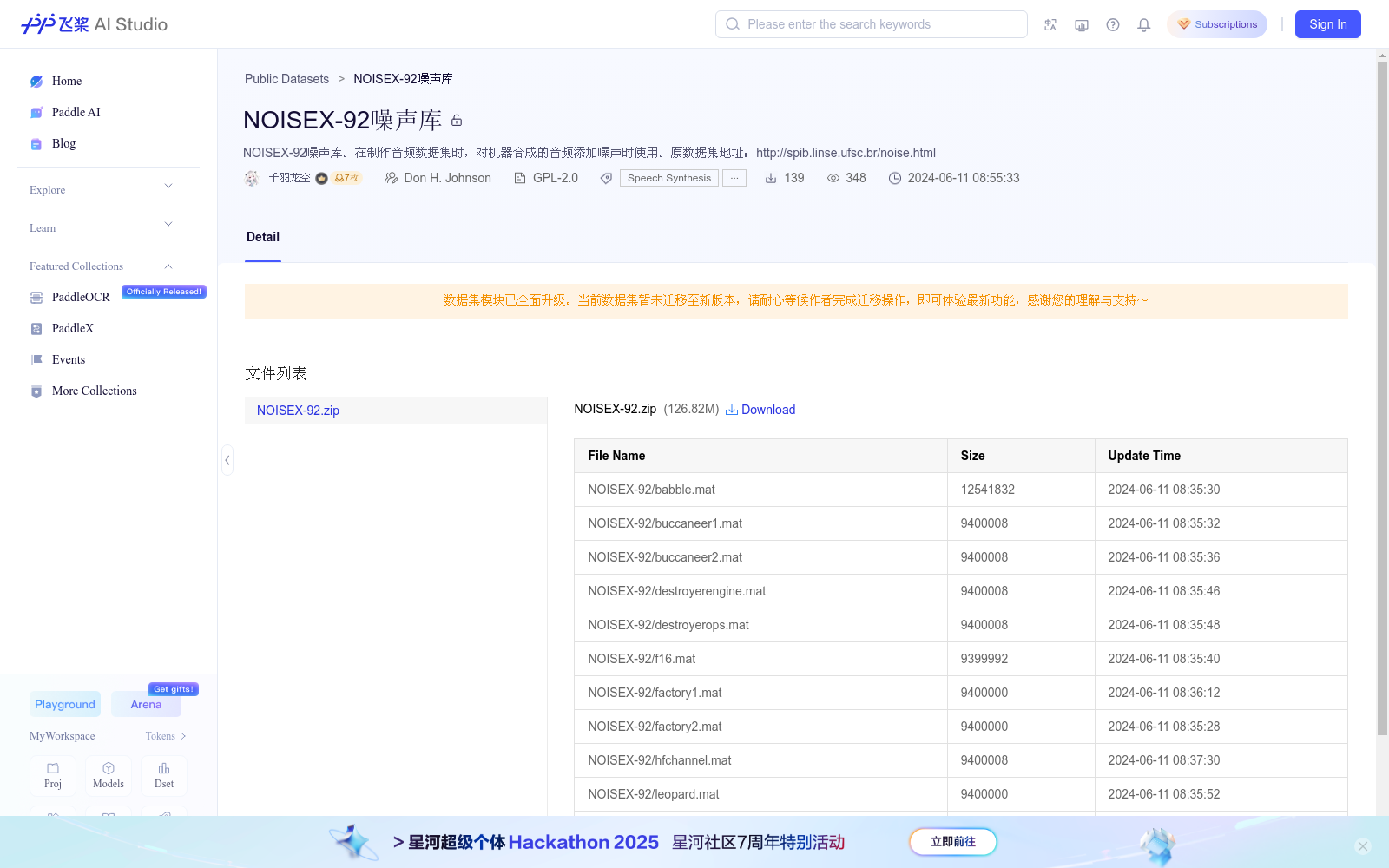Show more tags with the ellipsis button
This screenshot has width=1389, height=868.
734,178
